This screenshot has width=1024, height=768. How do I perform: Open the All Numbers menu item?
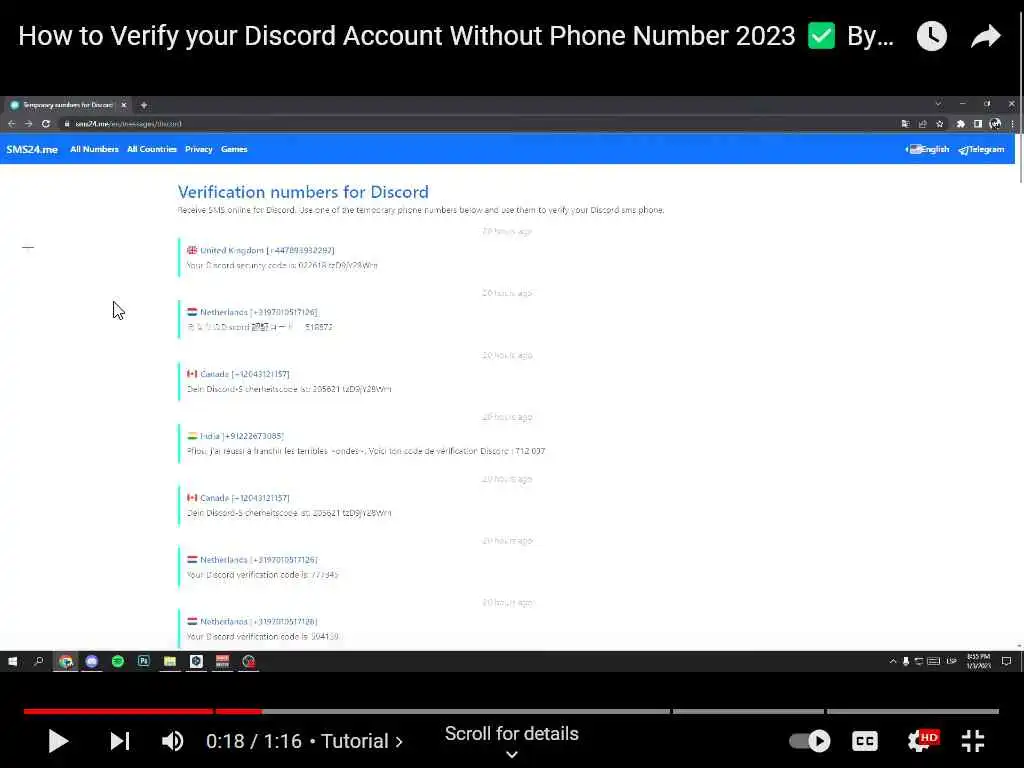(x=94, y=150)
